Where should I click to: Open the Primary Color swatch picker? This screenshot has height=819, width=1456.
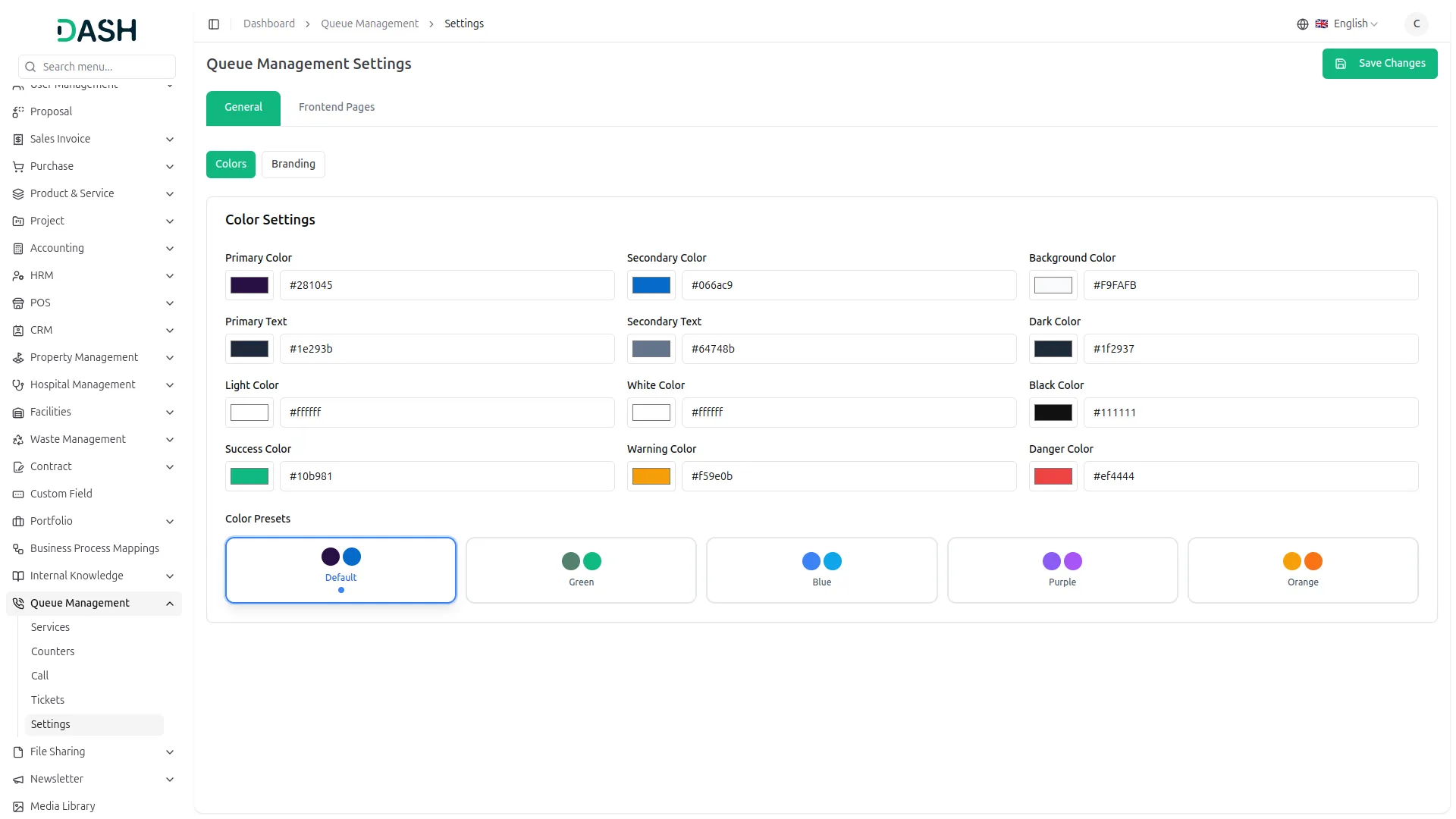[249, 286]
